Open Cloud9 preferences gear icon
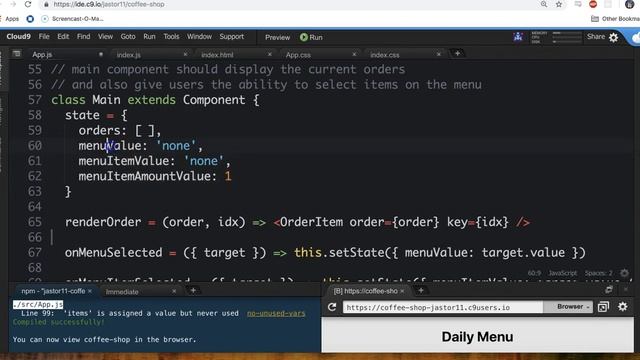Image resolution: width=640 pixels, height=360 pixels. coord(613,38)
